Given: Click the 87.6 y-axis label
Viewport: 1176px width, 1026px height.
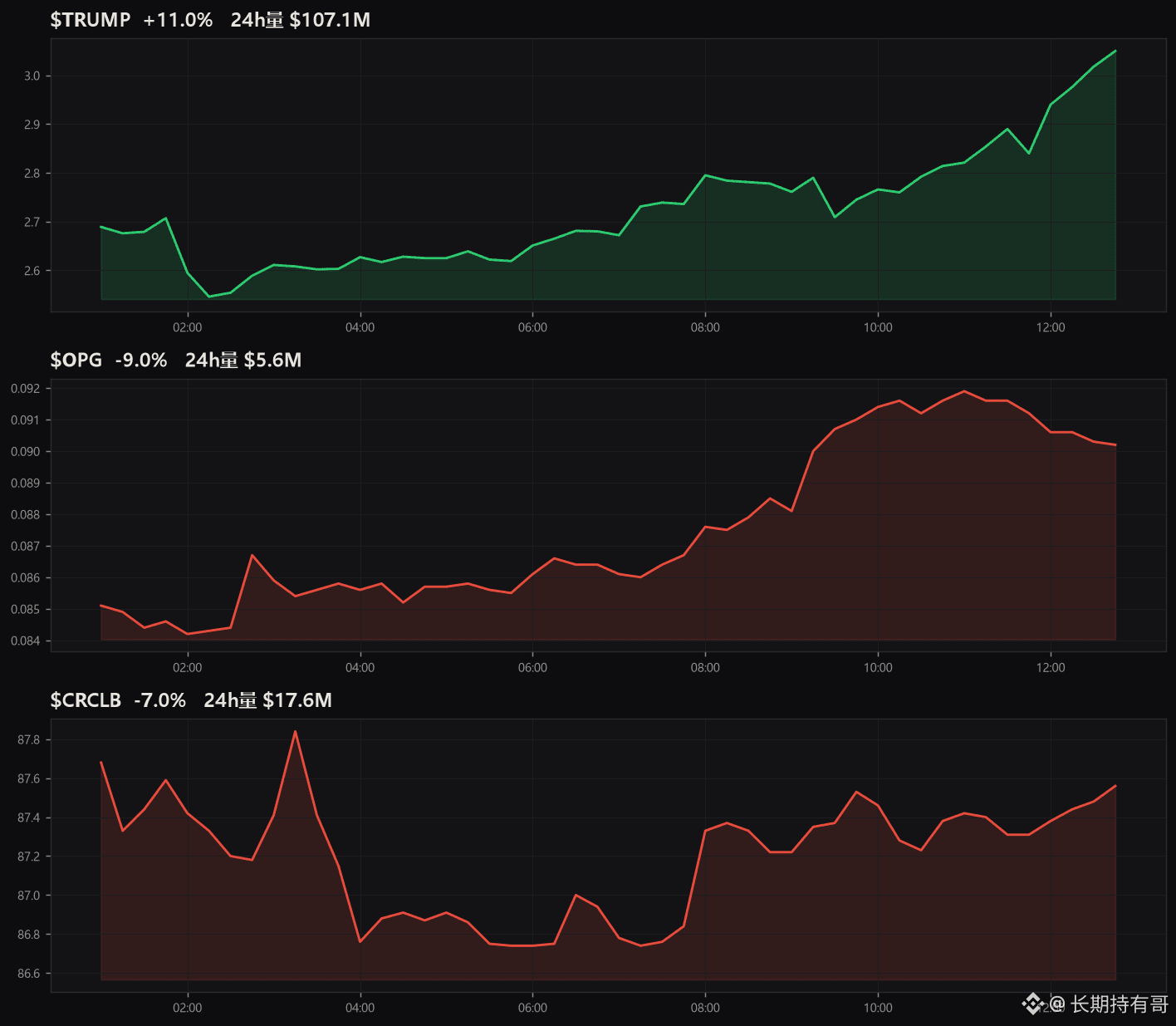Looking at the screenshot, I should click(x=28, y=778).
